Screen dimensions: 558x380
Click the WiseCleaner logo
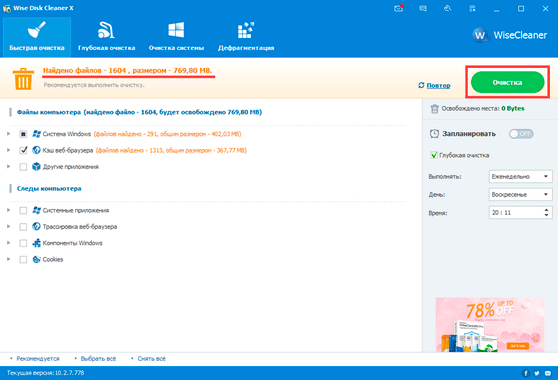tap(510, 35)
